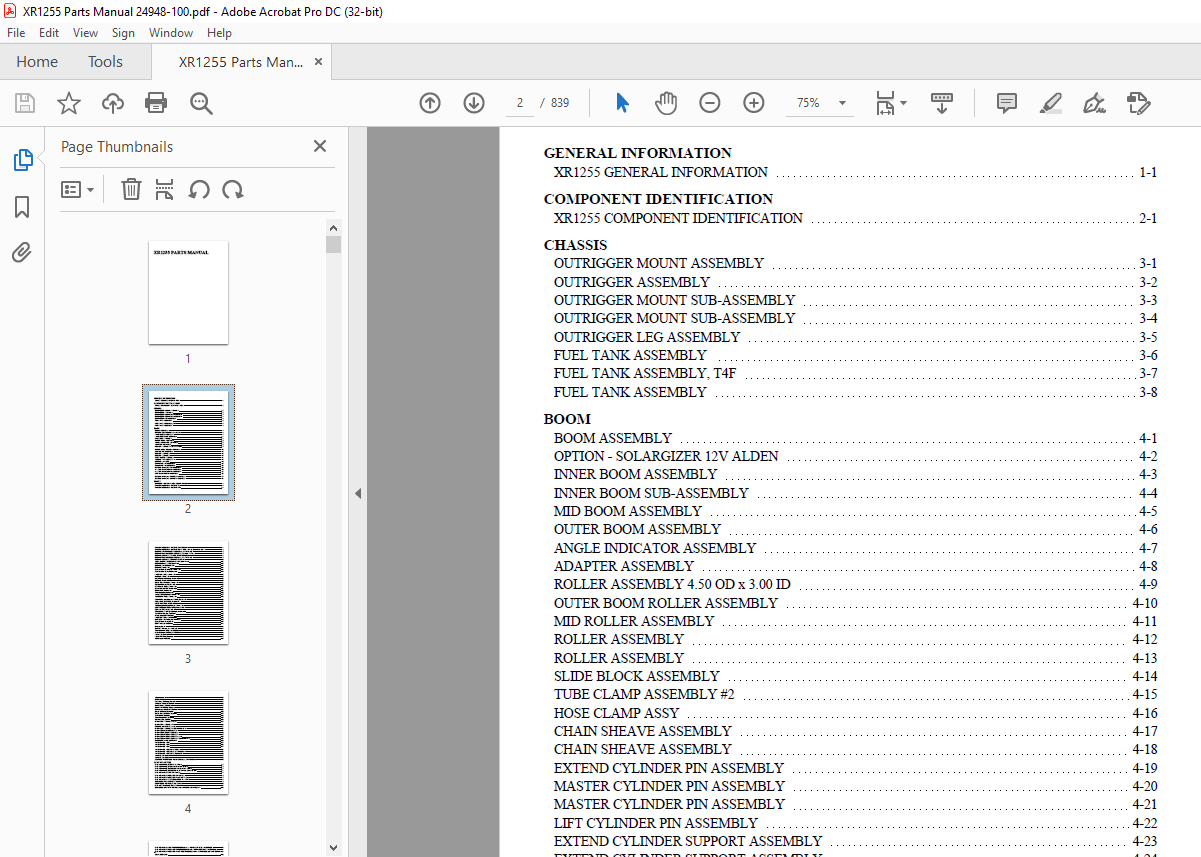Open the Sign menu
This screenshot has height=857, width=1201.
pyautogui.click(x=123, y=33)
